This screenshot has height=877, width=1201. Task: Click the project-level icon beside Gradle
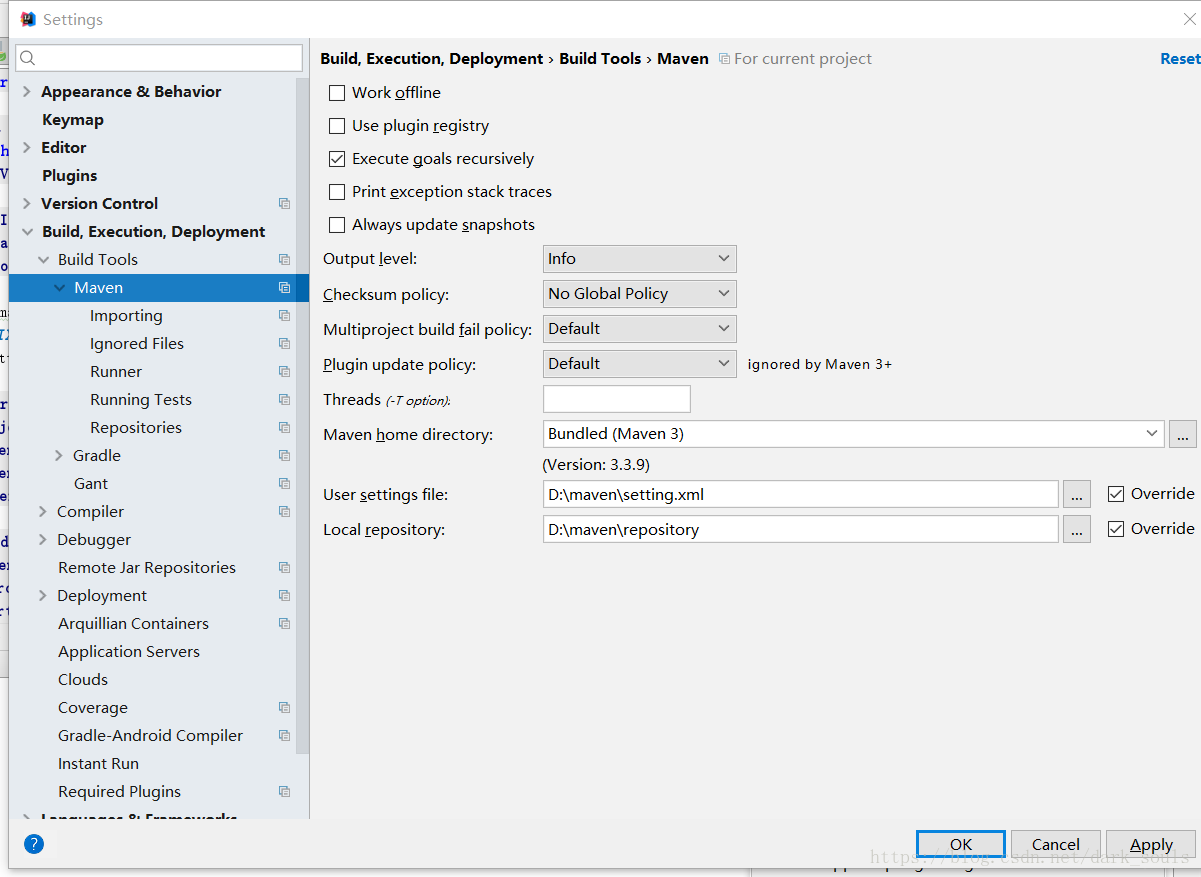click(x=284, y=455)
